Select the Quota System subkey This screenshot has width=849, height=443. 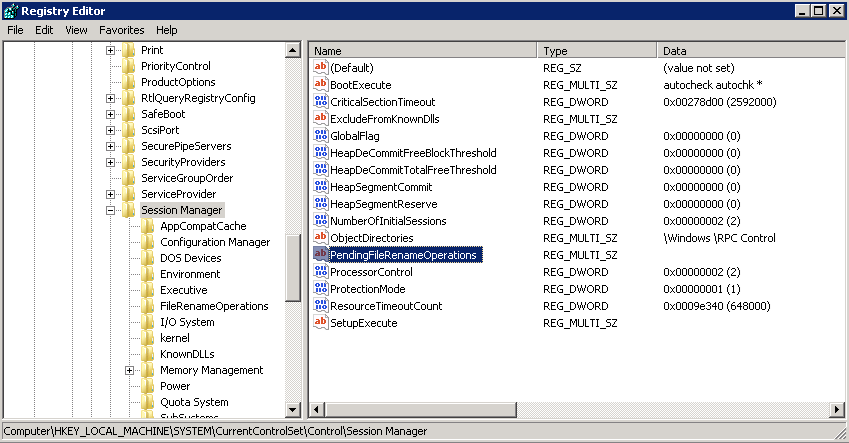click(x=194, y=402)
